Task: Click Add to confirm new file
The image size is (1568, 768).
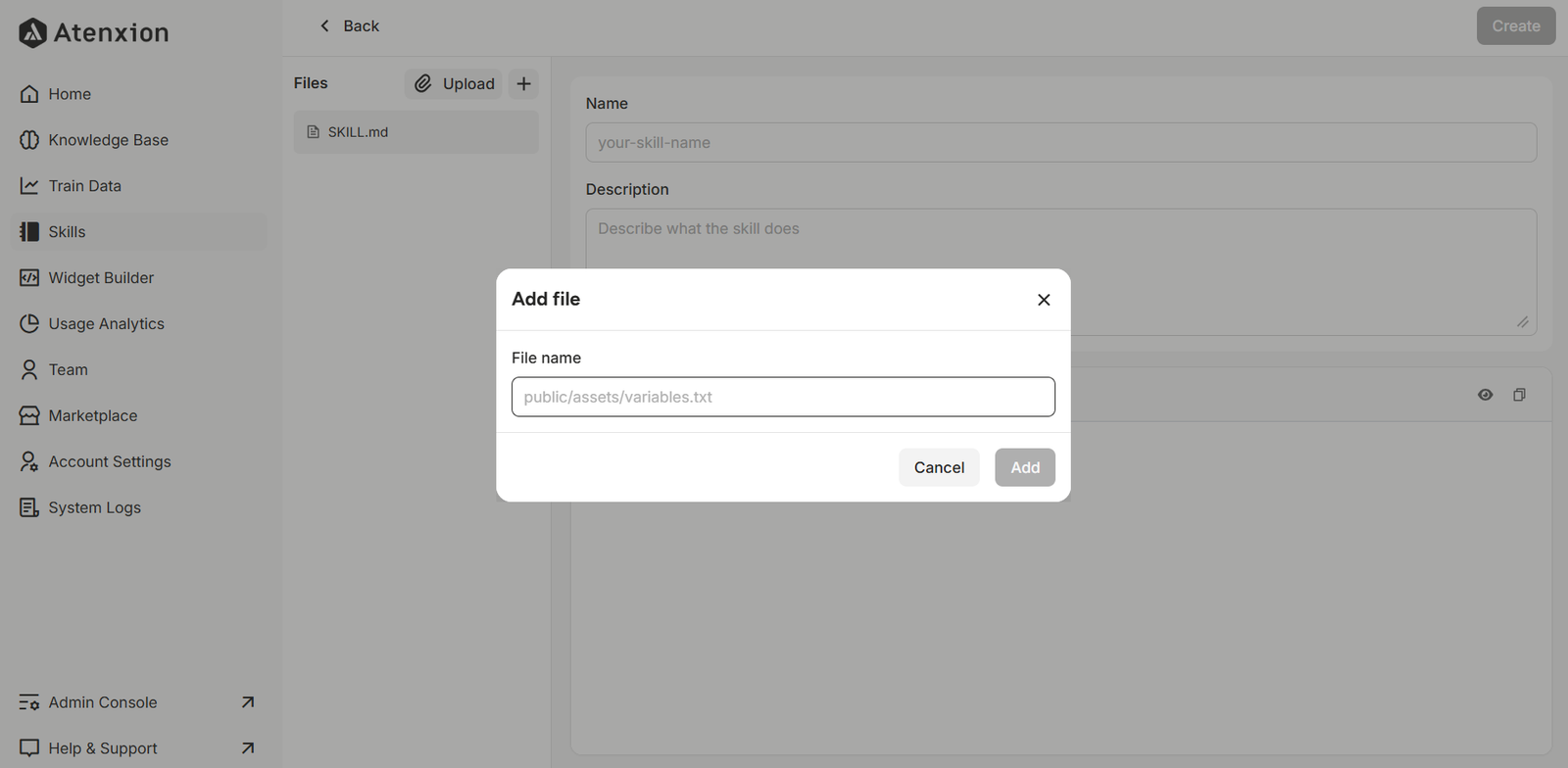Action: [1025, 467]
